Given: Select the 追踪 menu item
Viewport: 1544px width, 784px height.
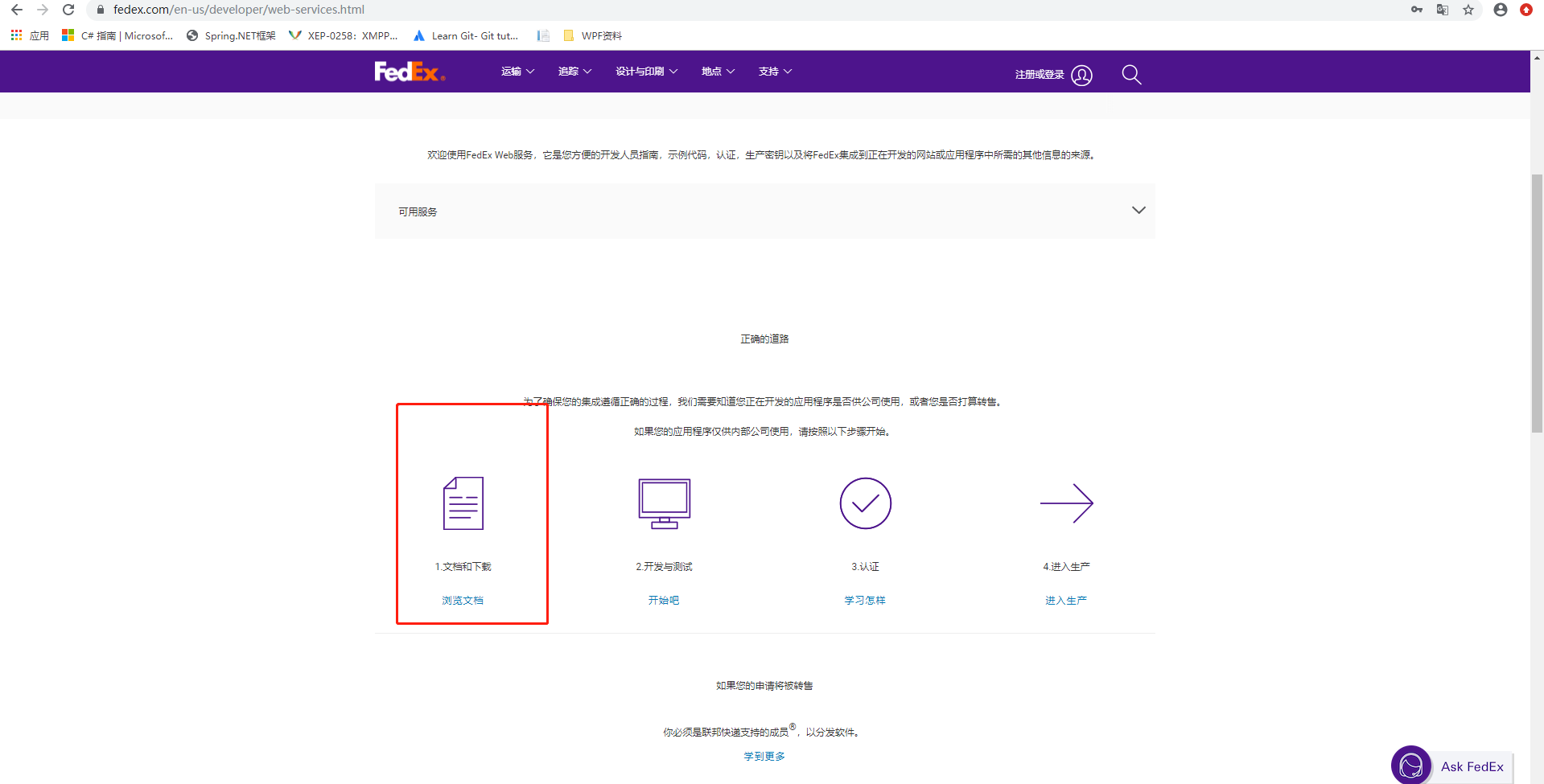Looking at the screenshot, I should [x=574, y=71].
